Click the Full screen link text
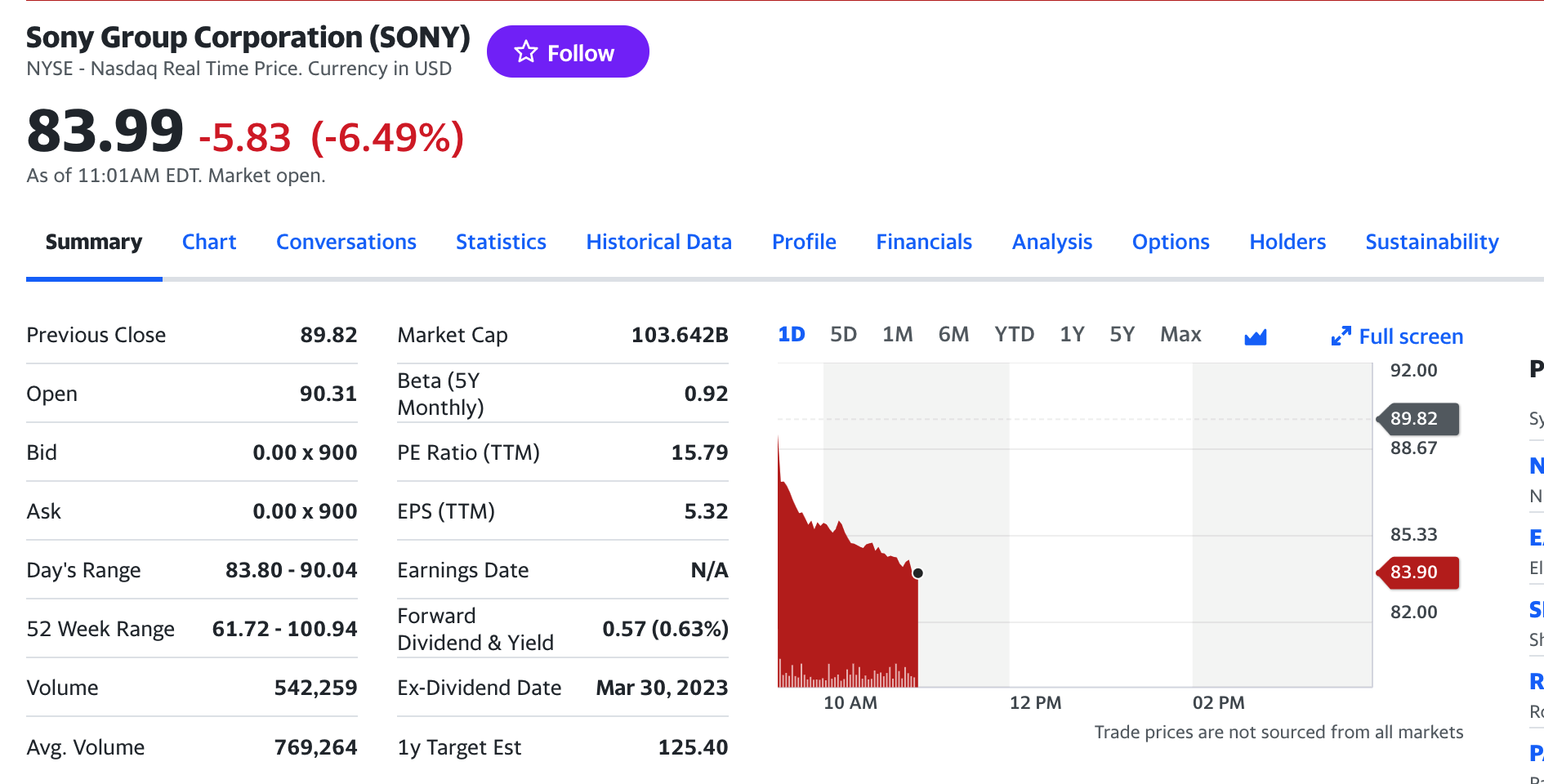Viewport: 1544px width, 784px height. click(x=1411, y=336)
